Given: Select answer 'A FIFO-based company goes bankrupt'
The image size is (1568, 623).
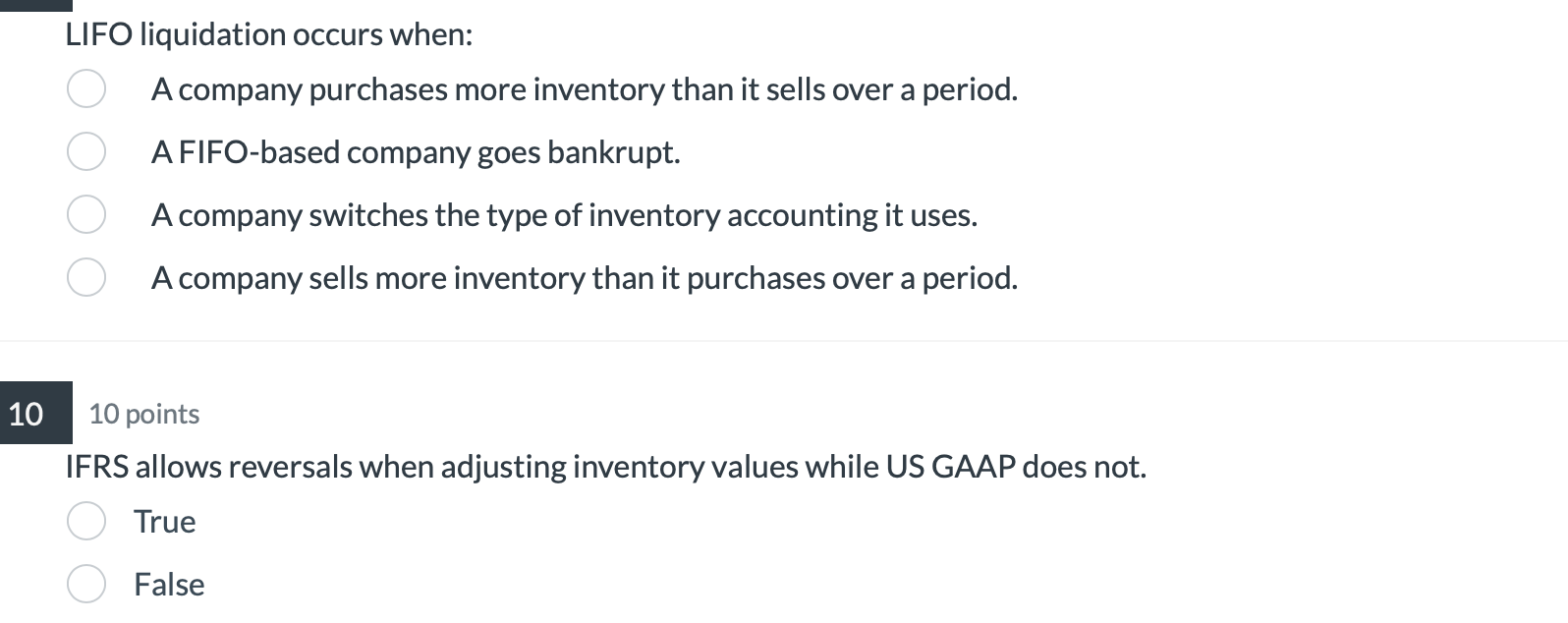Looking at the screenshot, I should tap(86, 152).
